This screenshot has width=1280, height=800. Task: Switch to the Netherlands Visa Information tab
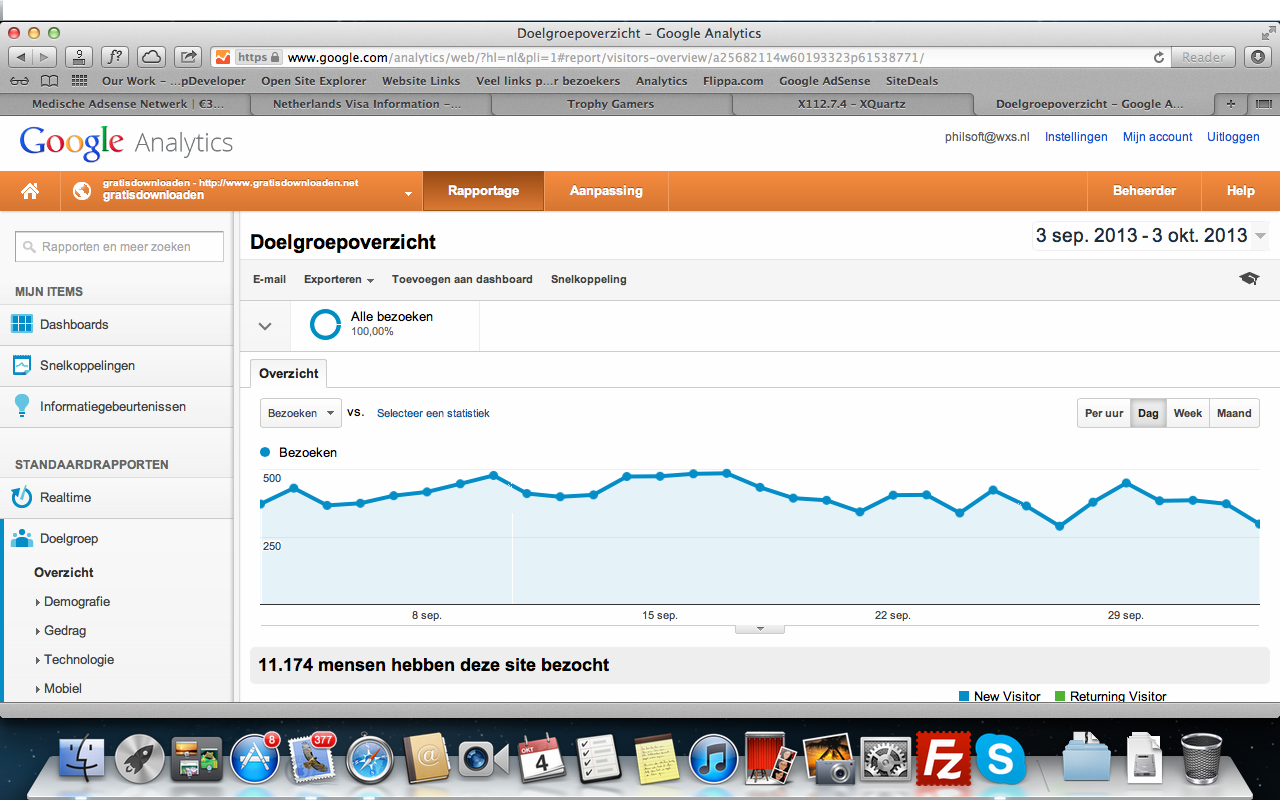(x=367, y=104)
